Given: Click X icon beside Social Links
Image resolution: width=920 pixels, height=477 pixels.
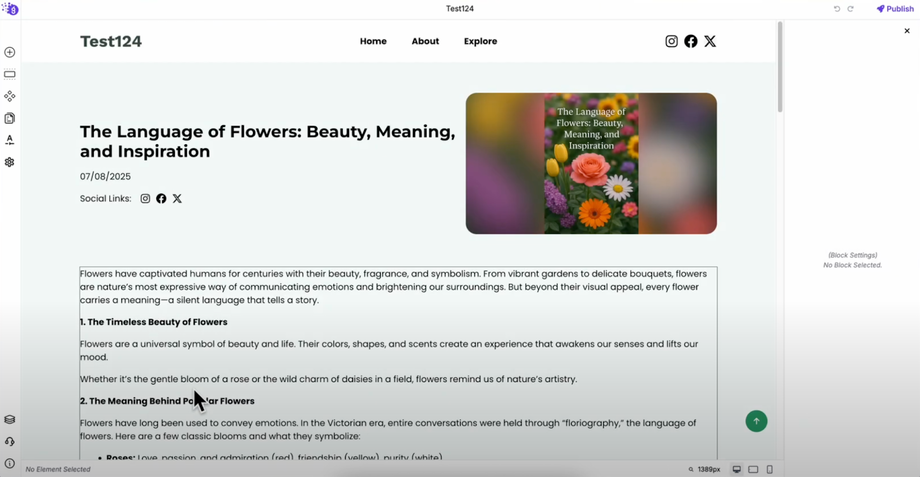Looking at the screenshot, I should [177, 198].
